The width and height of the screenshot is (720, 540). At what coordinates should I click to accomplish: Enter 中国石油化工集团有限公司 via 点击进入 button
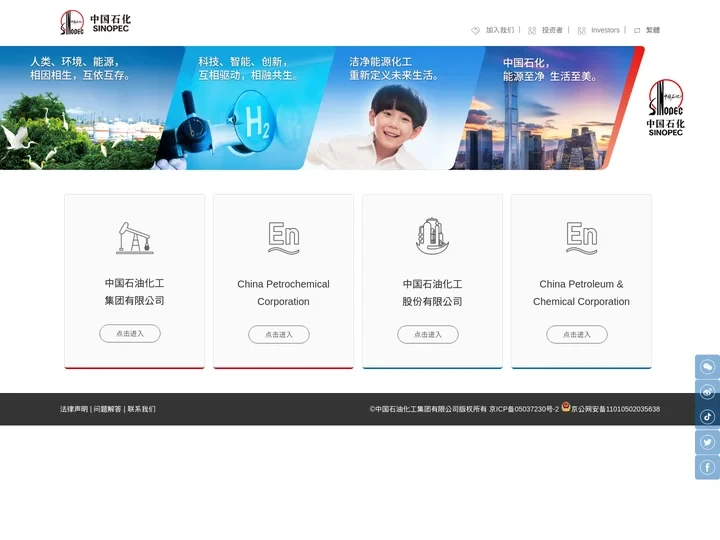coord(130,333)
